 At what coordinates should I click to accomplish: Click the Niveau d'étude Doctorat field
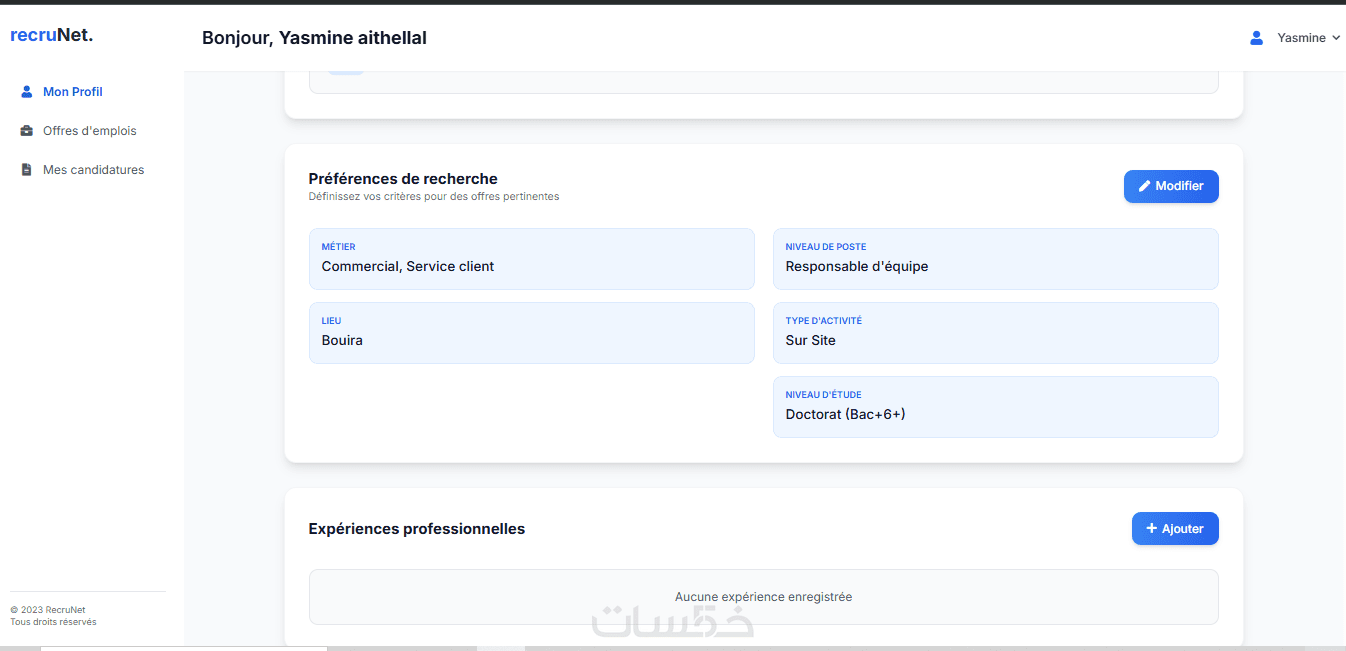pyautogui.click(x=995, y=407)
